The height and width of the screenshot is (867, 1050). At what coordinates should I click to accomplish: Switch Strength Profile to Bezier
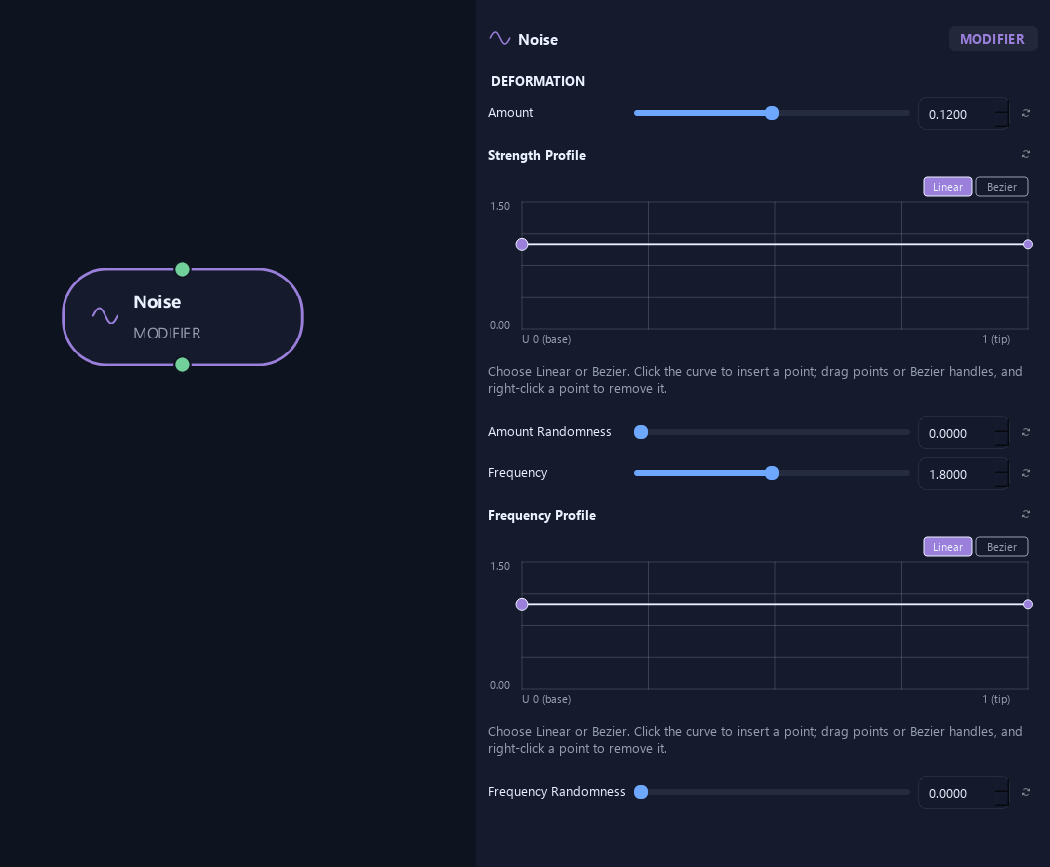1002,187
